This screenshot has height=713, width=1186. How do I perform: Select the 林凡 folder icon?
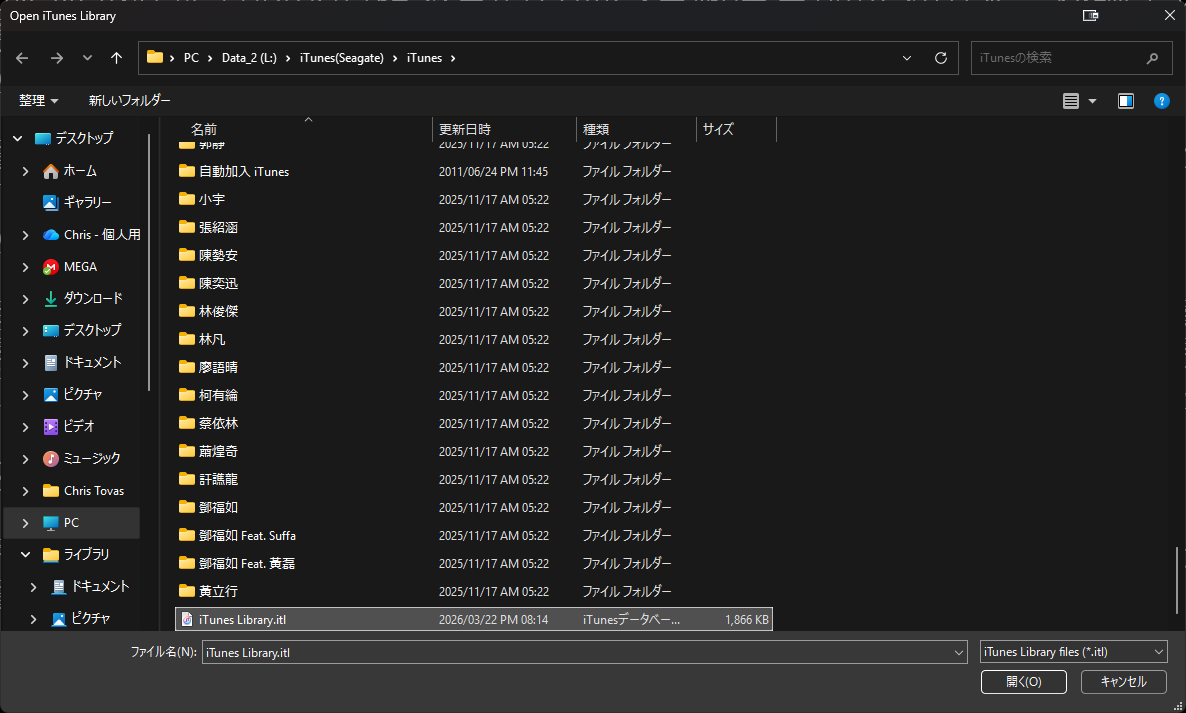coord(187,339)
